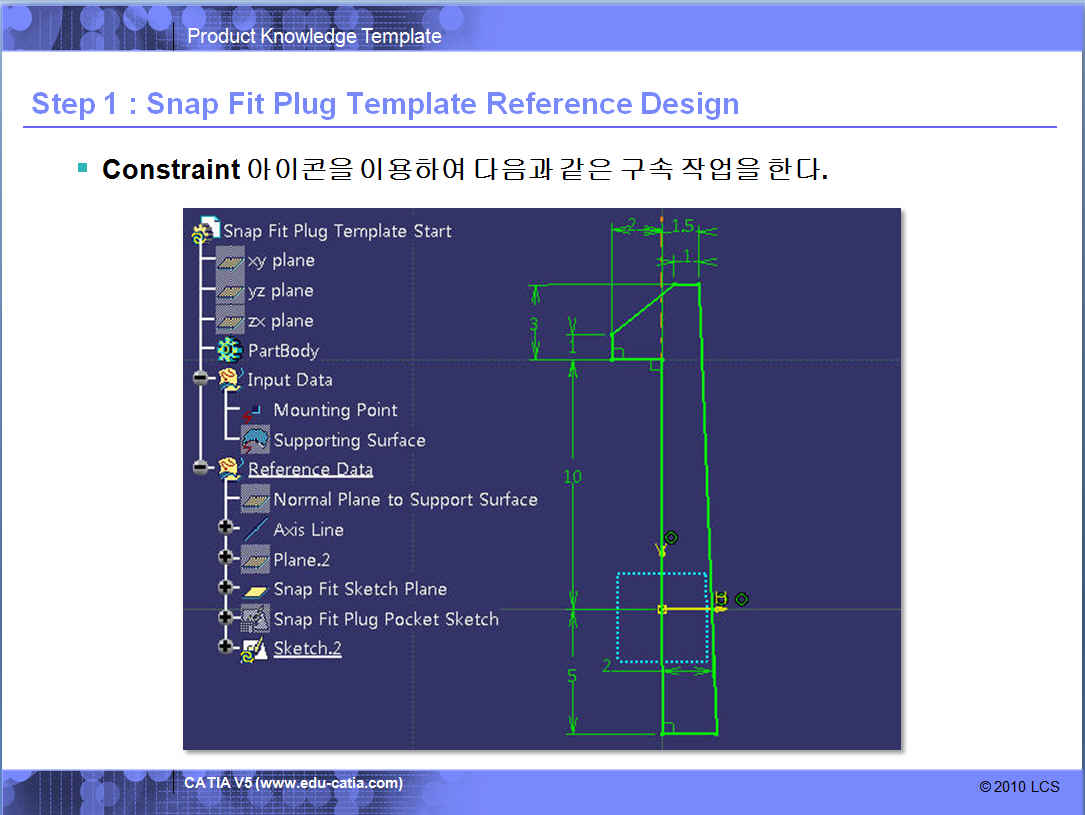Collapse the Input Data node

[x=201, y=380]
